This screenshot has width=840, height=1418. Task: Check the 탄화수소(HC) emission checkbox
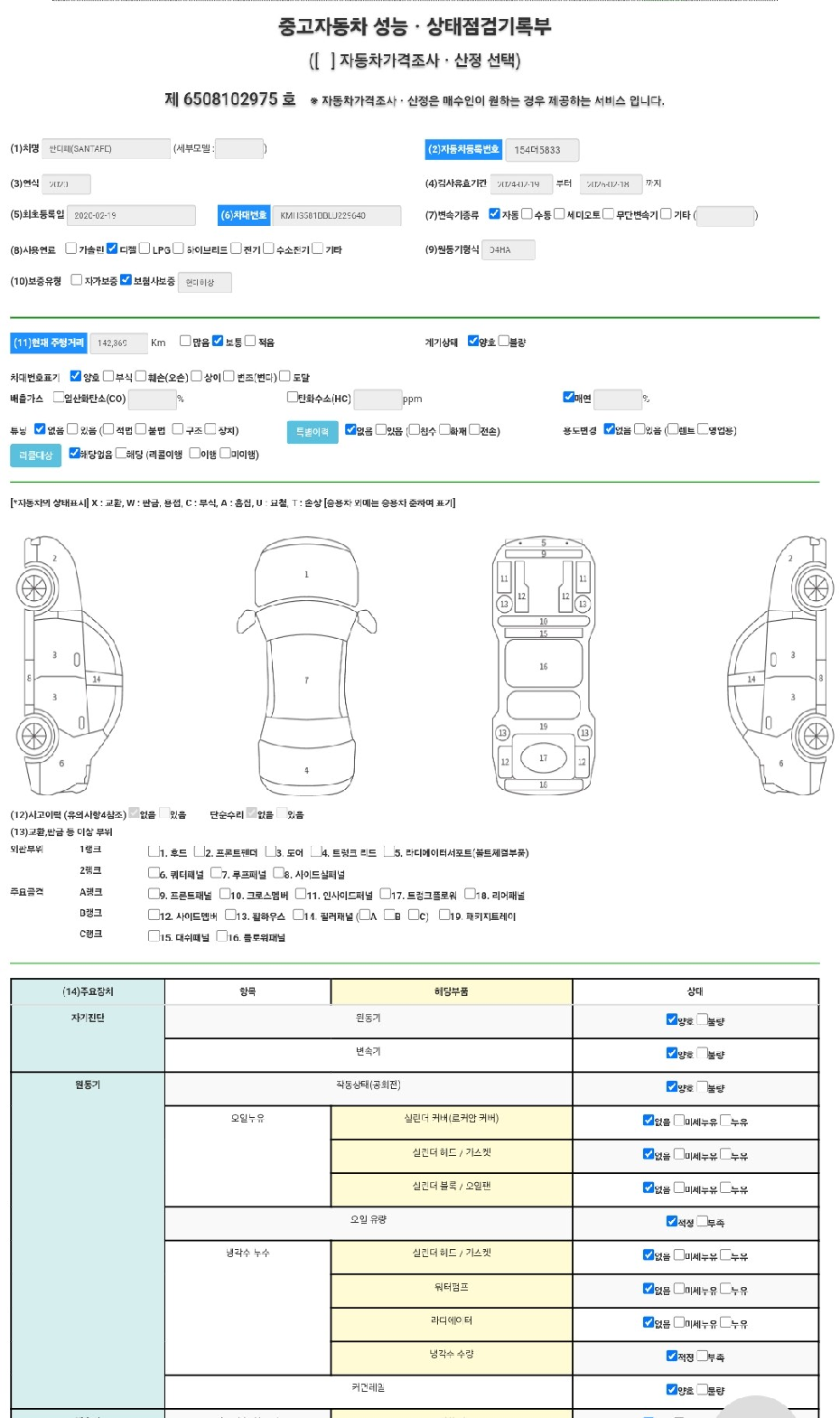293,397
